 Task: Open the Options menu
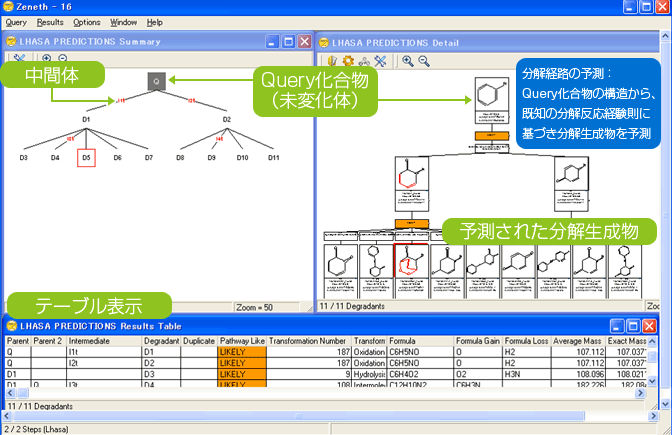(87, 22)
